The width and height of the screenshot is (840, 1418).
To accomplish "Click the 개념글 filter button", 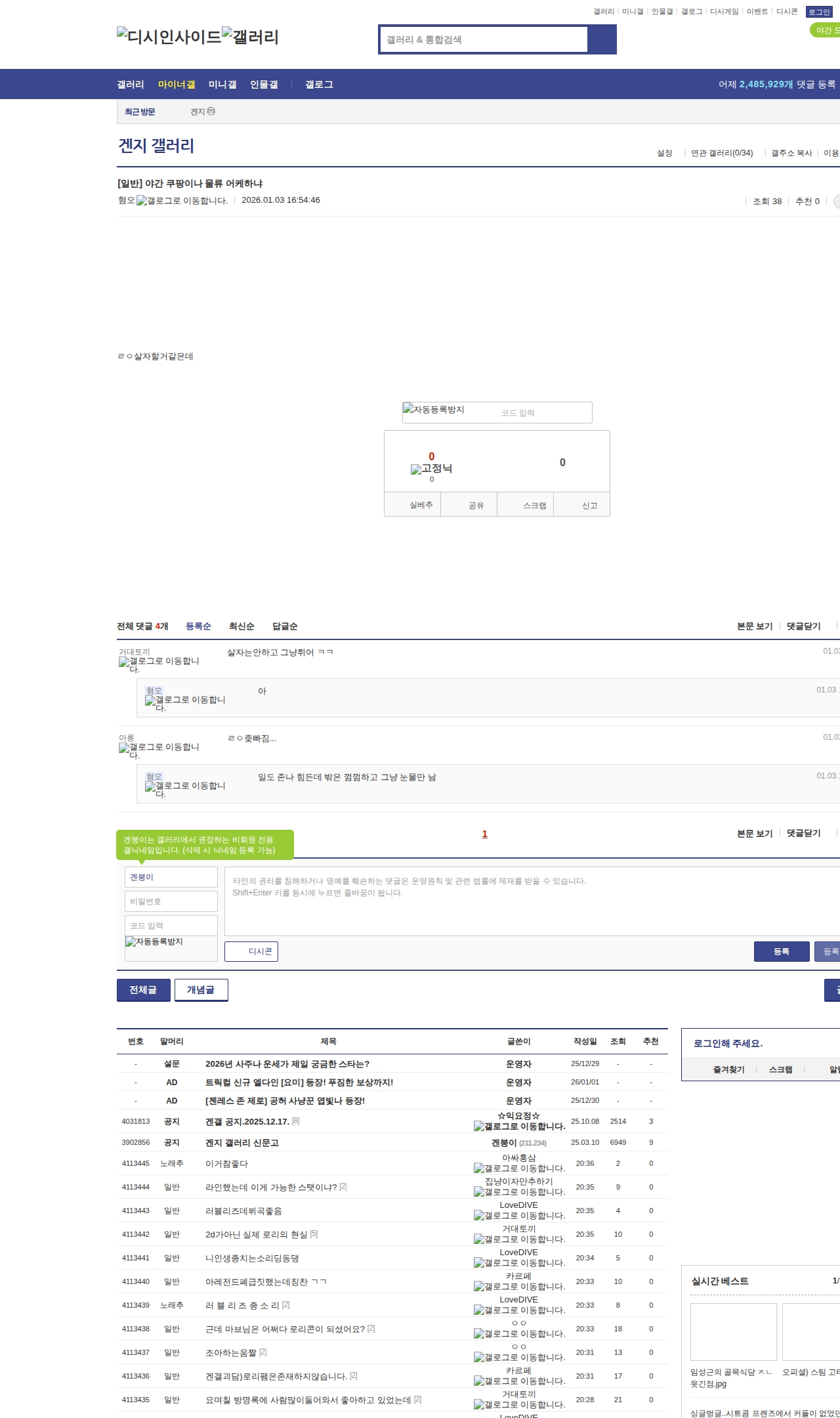I will tap(201, 990).
